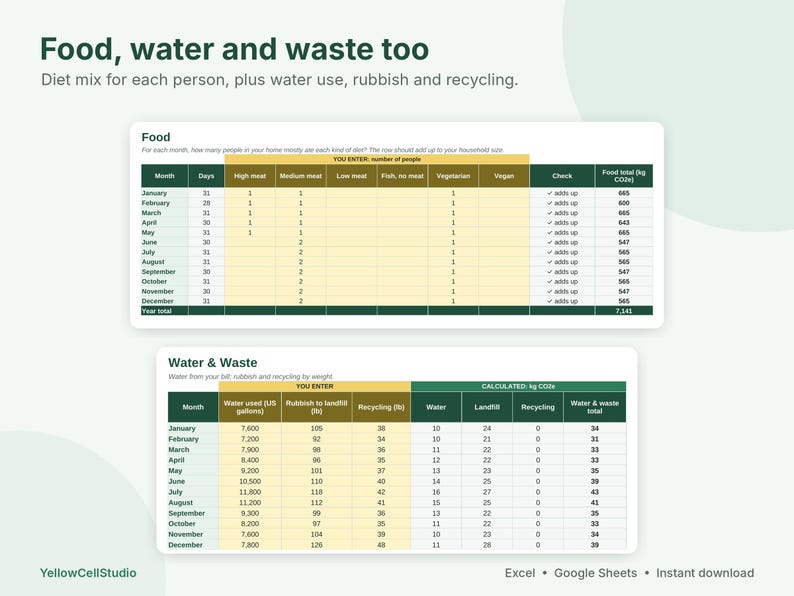Click July's water & waste total 43
This screenshot has height=596, width=794.
pos(594,492)
